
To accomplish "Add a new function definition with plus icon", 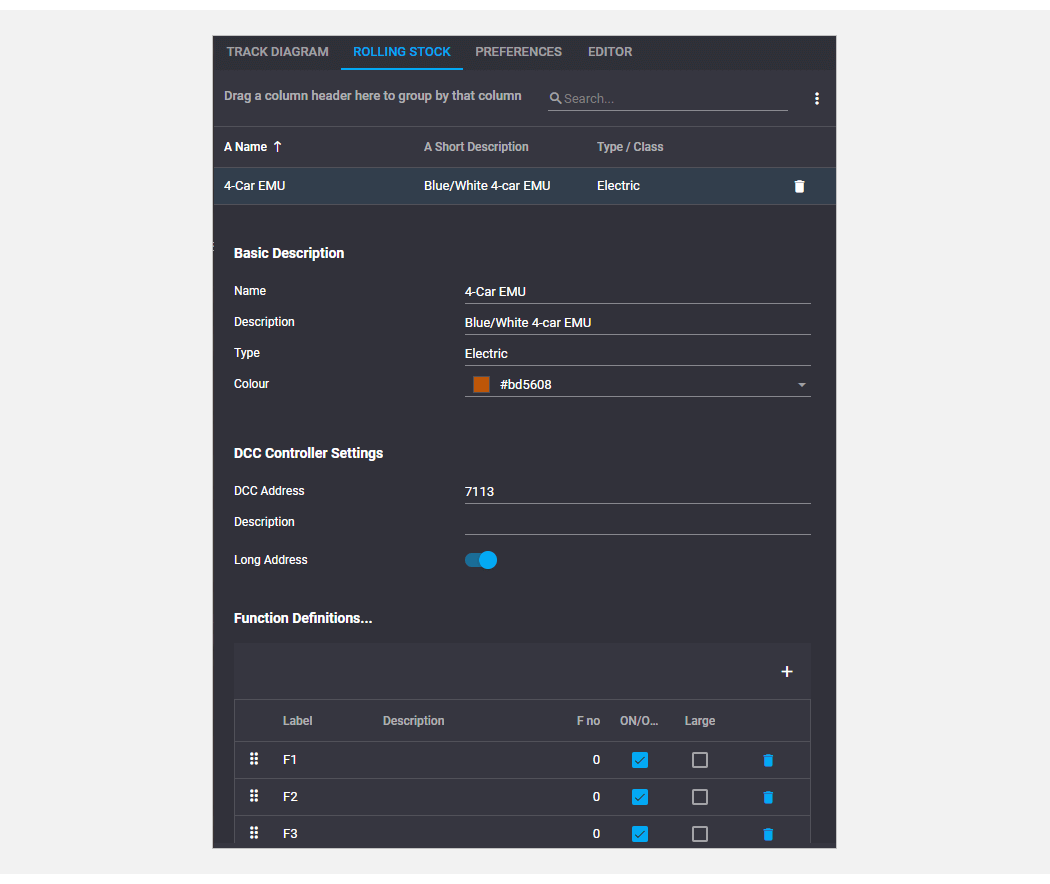I will [787, 671].
